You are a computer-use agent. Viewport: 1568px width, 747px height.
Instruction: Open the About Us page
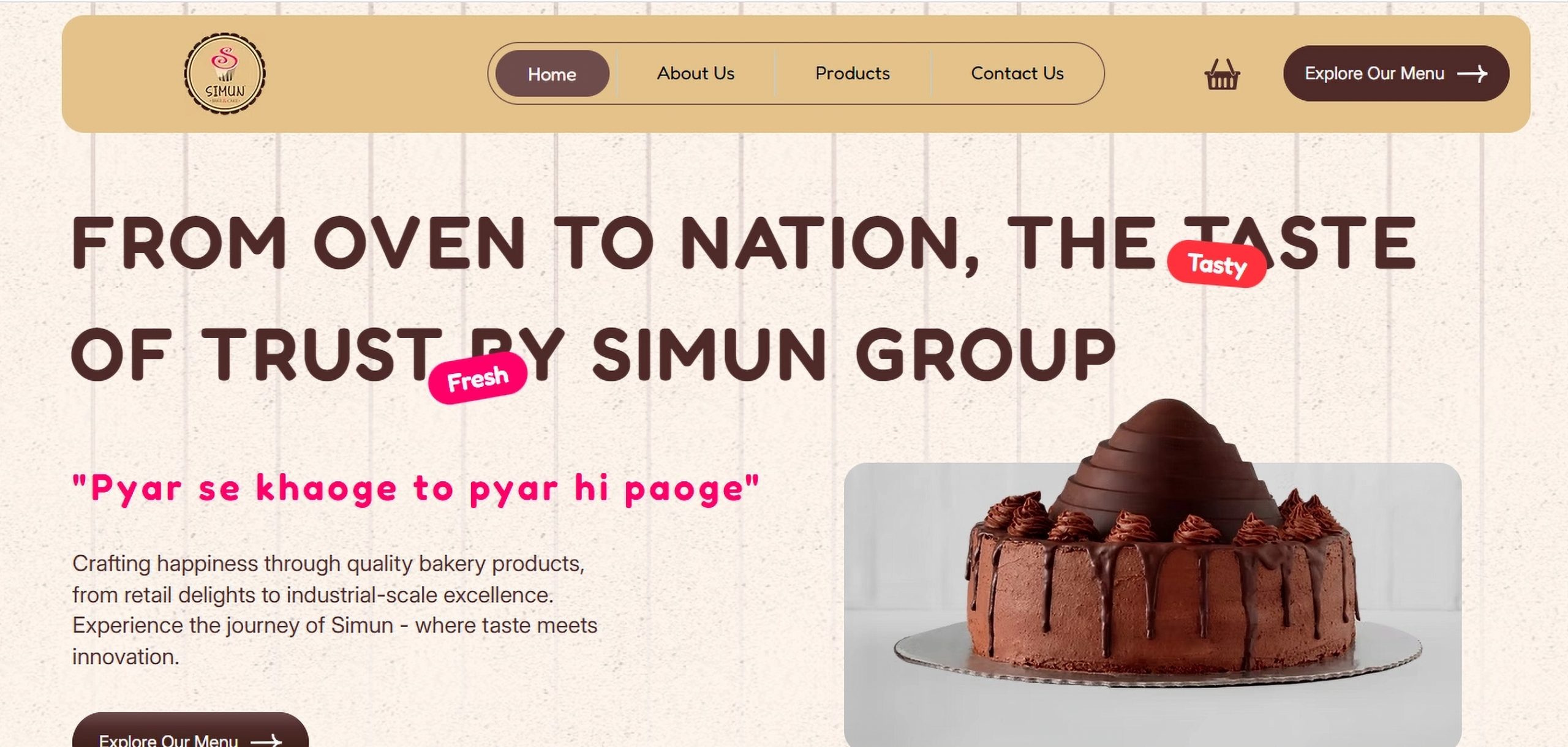coord(696,73)
